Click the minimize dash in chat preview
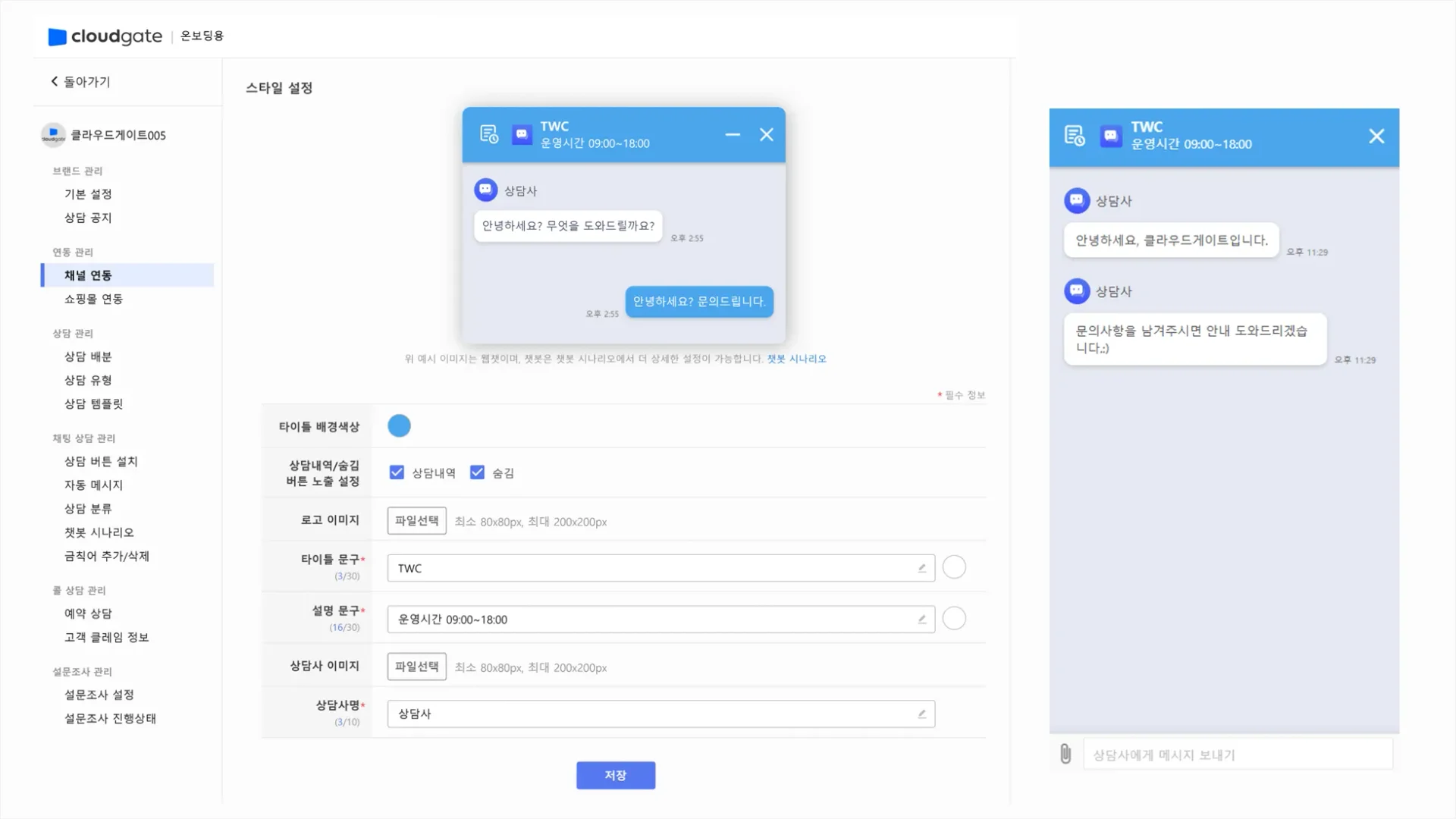 pos(733,135)
